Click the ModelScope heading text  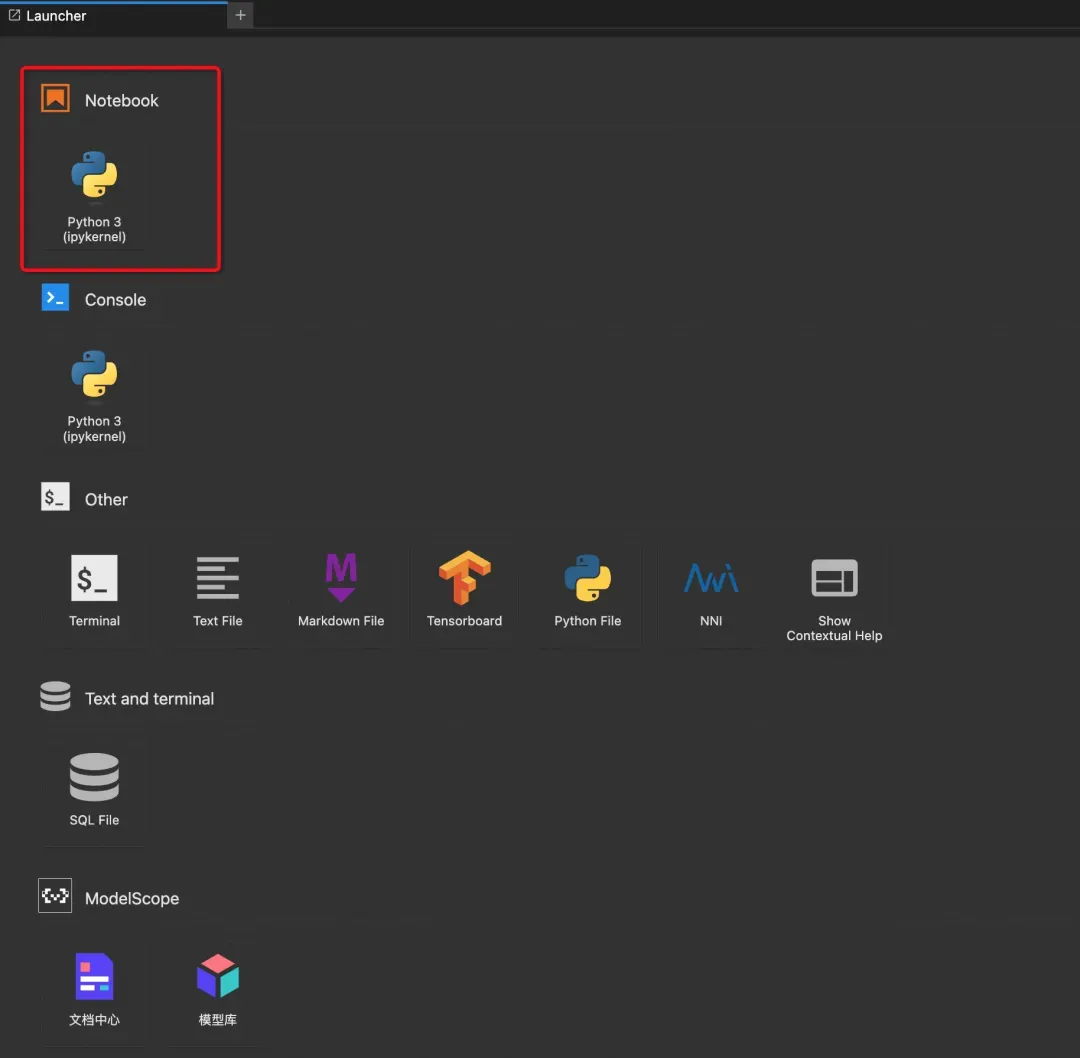132,899
